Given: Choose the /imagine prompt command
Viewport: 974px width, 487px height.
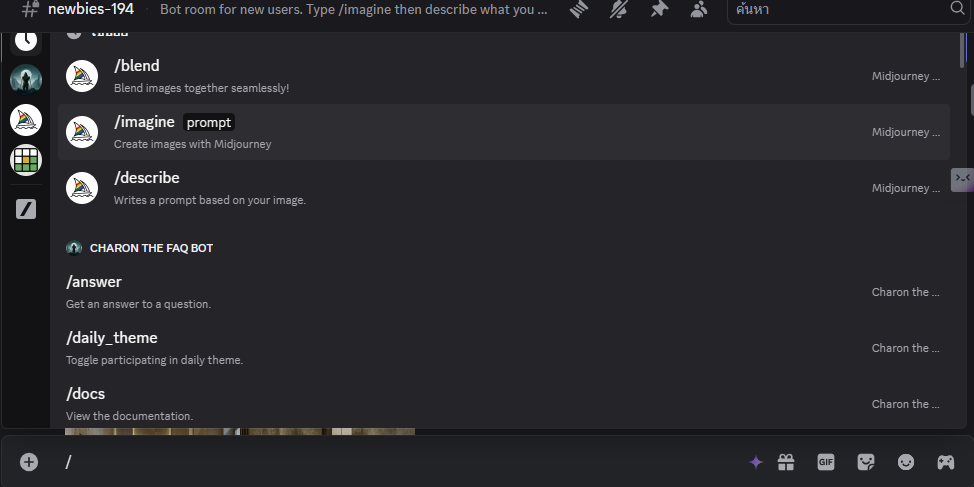Looking at the screenshot, I should pos(504,132).
